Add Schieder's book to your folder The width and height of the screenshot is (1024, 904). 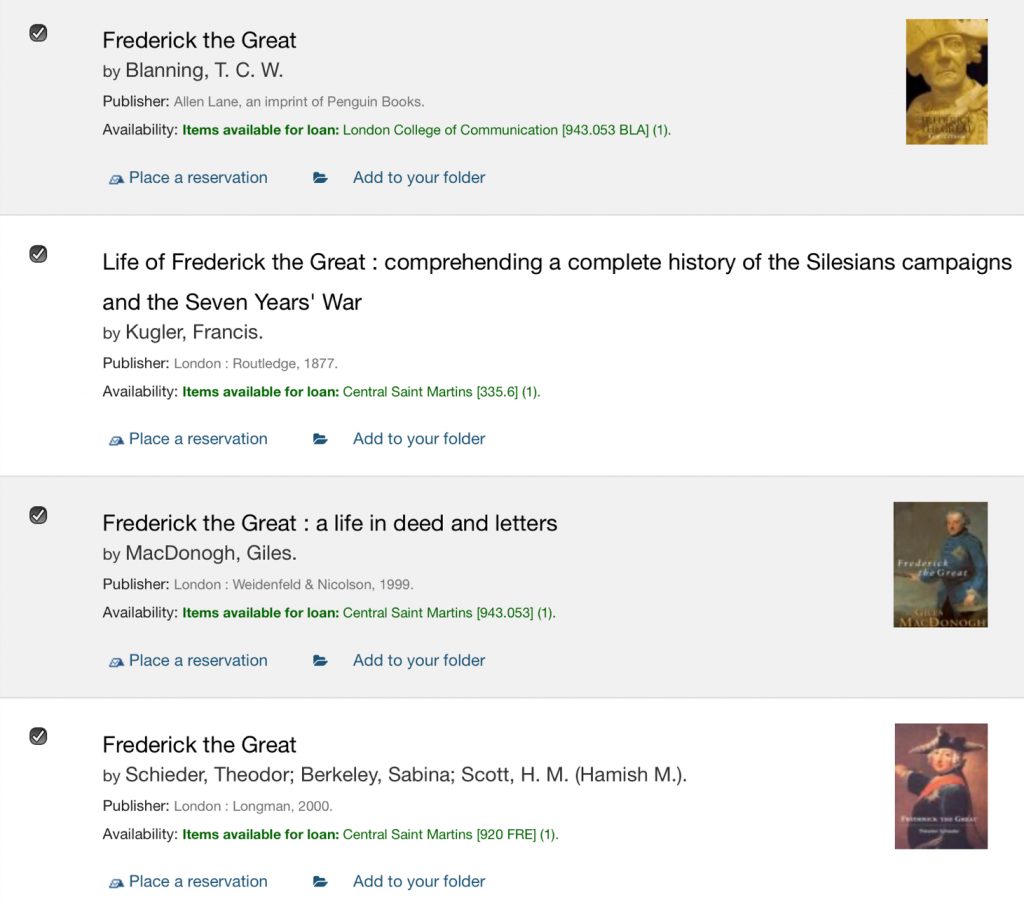point(418,882)
